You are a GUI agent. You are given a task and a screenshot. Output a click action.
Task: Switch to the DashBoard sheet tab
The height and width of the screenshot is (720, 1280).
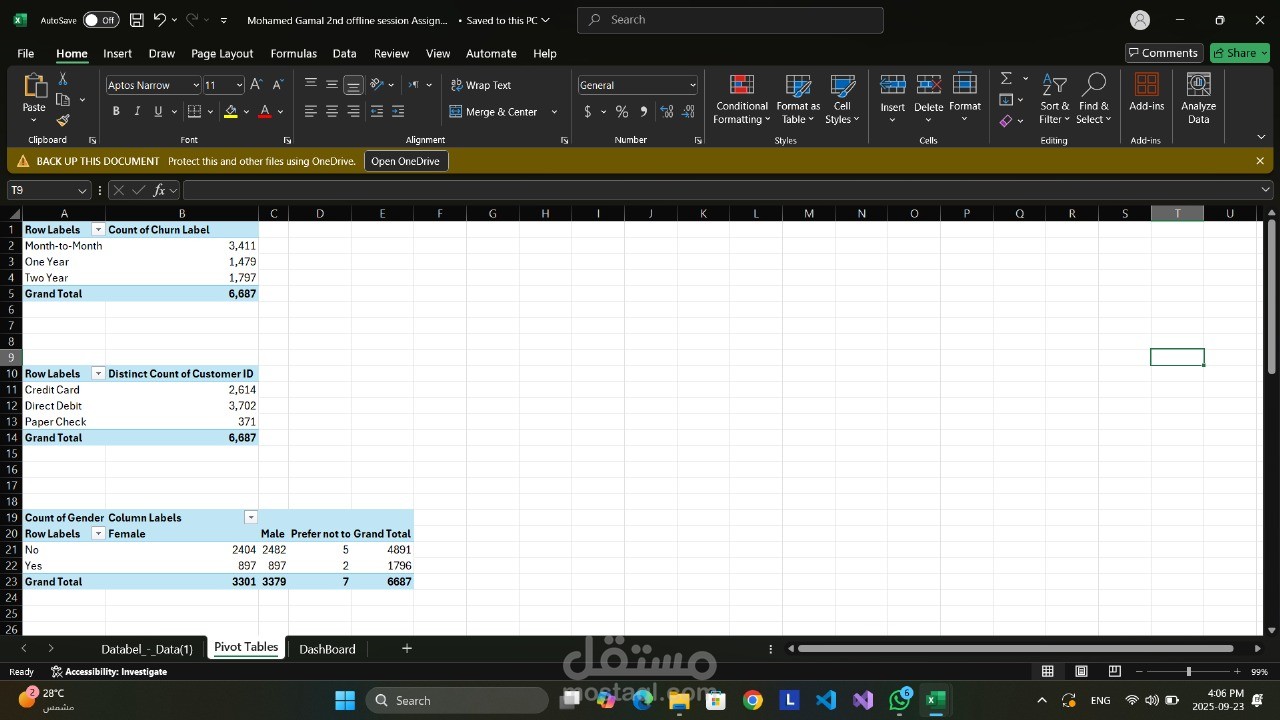click(x=327, y=649)
